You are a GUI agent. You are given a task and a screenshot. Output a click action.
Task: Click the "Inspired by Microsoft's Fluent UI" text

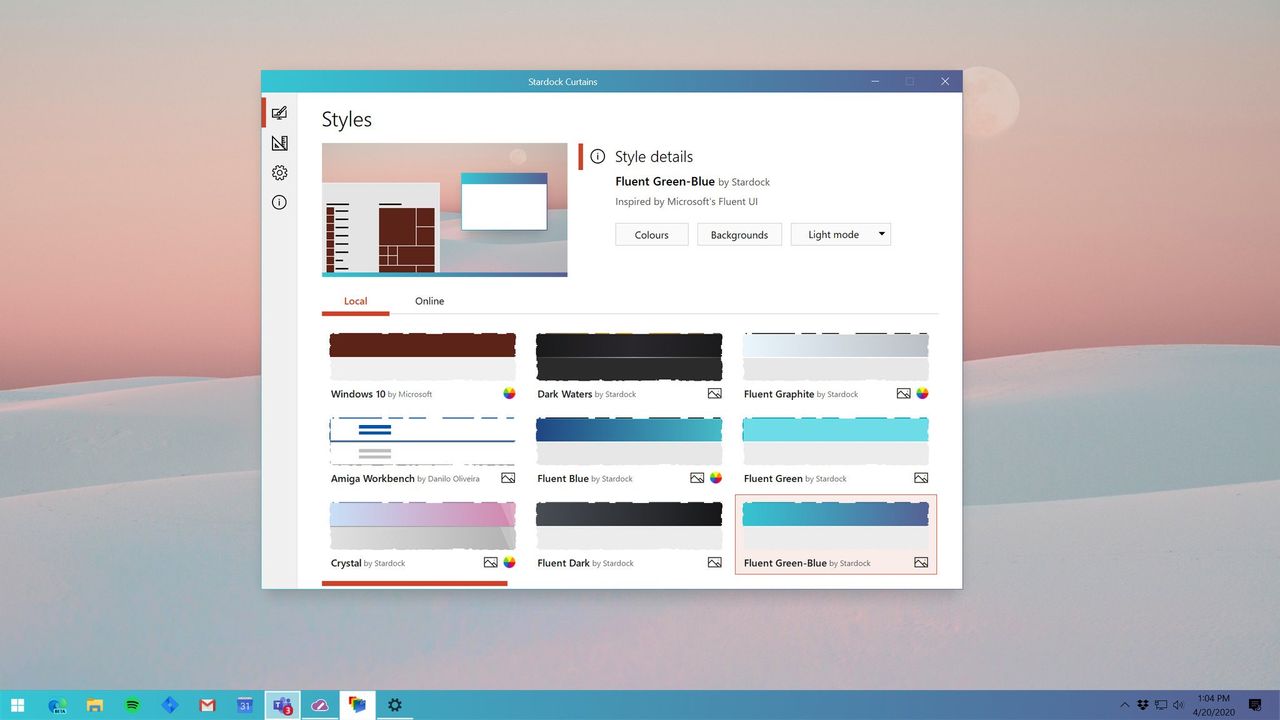pyautogui.click(x=686, y=202)
